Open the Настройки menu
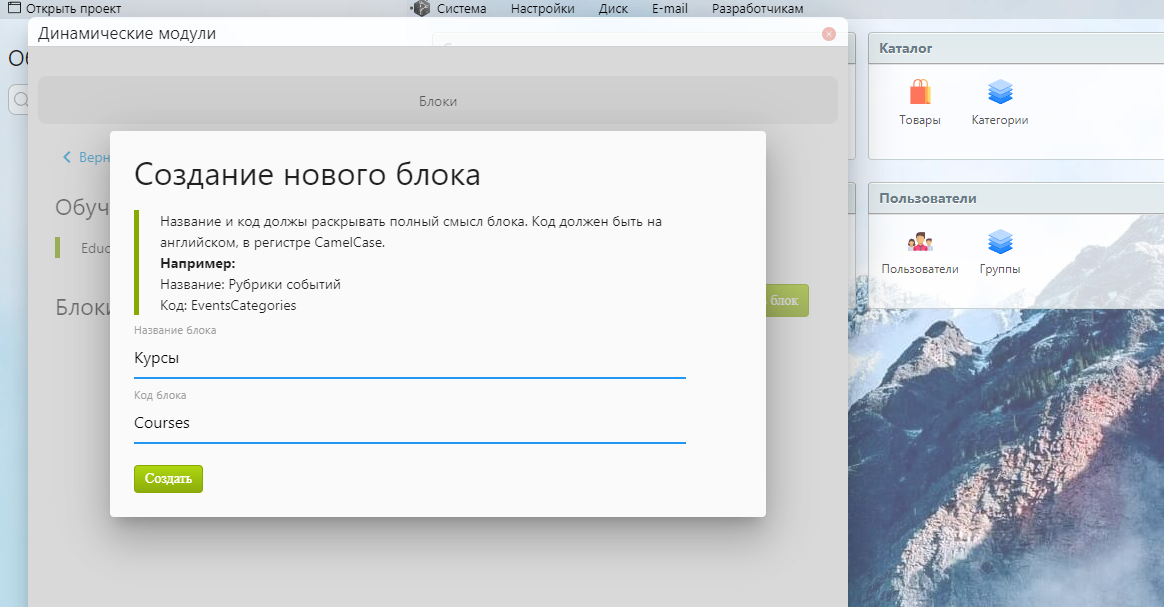 (x=542, y=9)
